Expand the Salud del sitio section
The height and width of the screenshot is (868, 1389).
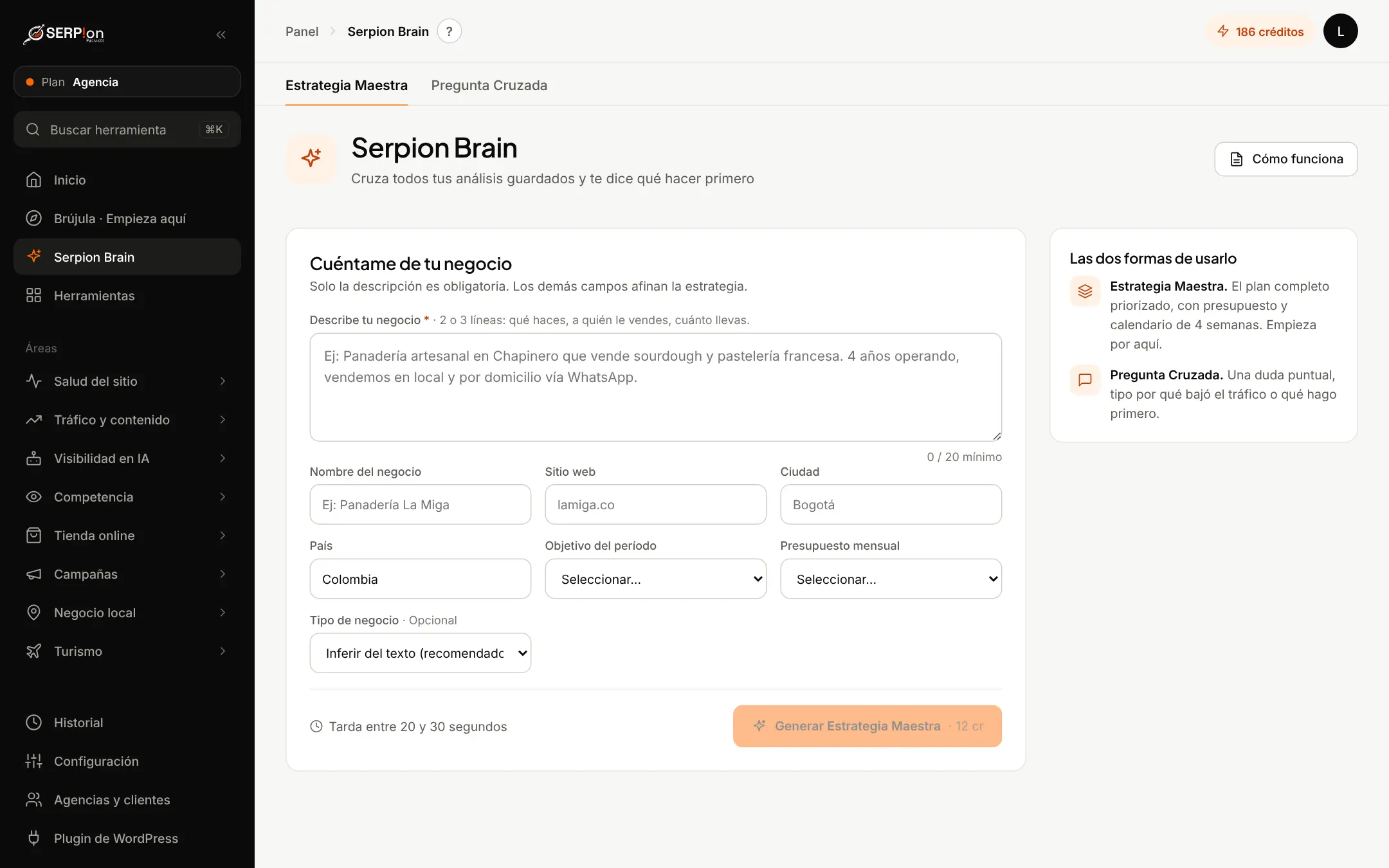point(127,381)
